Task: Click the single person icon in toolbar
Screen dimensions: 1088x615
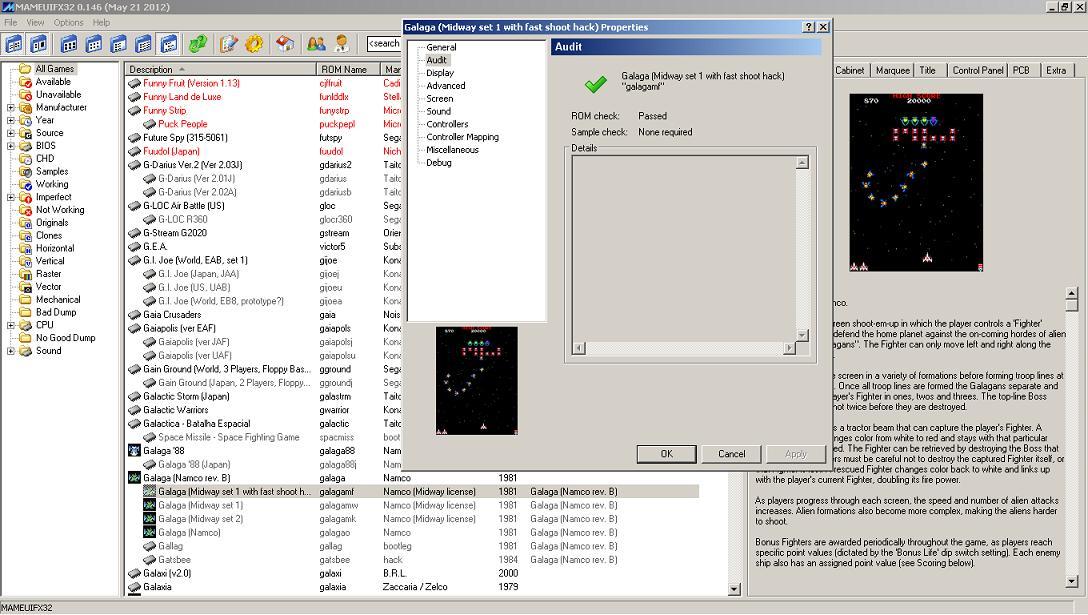Action: pyautogui.click(x=342, y=44)
